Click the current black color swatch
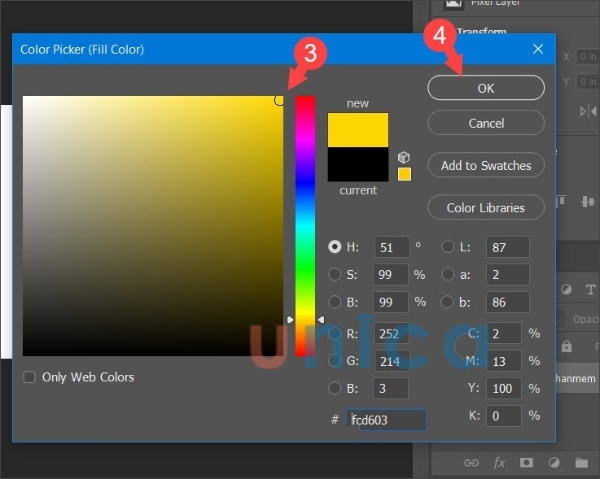This screenshot has width=600, height=479. tap(358, 164)
